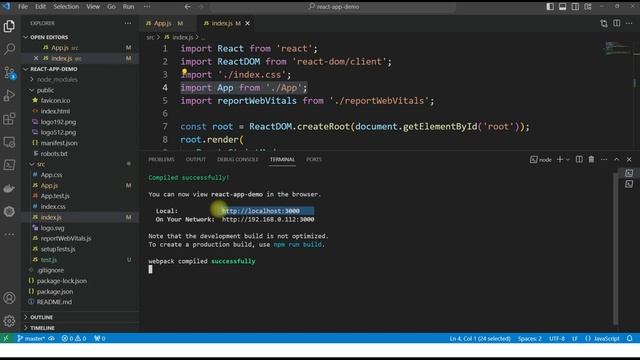Viewport: 640px width, 360px height.
Task: Click the lightbulb code action on line 3
Action: click(184, 72)
